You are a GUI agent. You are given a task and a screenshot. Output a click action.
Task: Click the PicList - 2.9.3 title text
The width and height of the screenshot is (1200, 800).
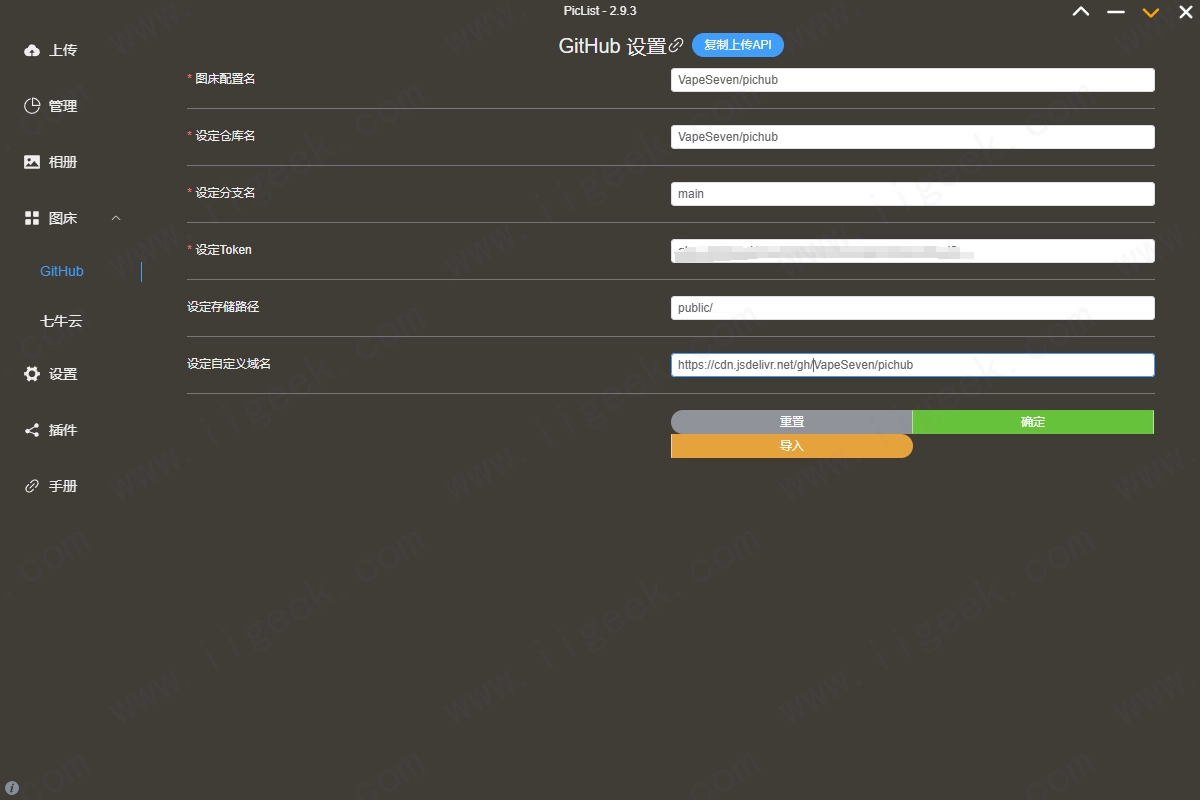600,11
